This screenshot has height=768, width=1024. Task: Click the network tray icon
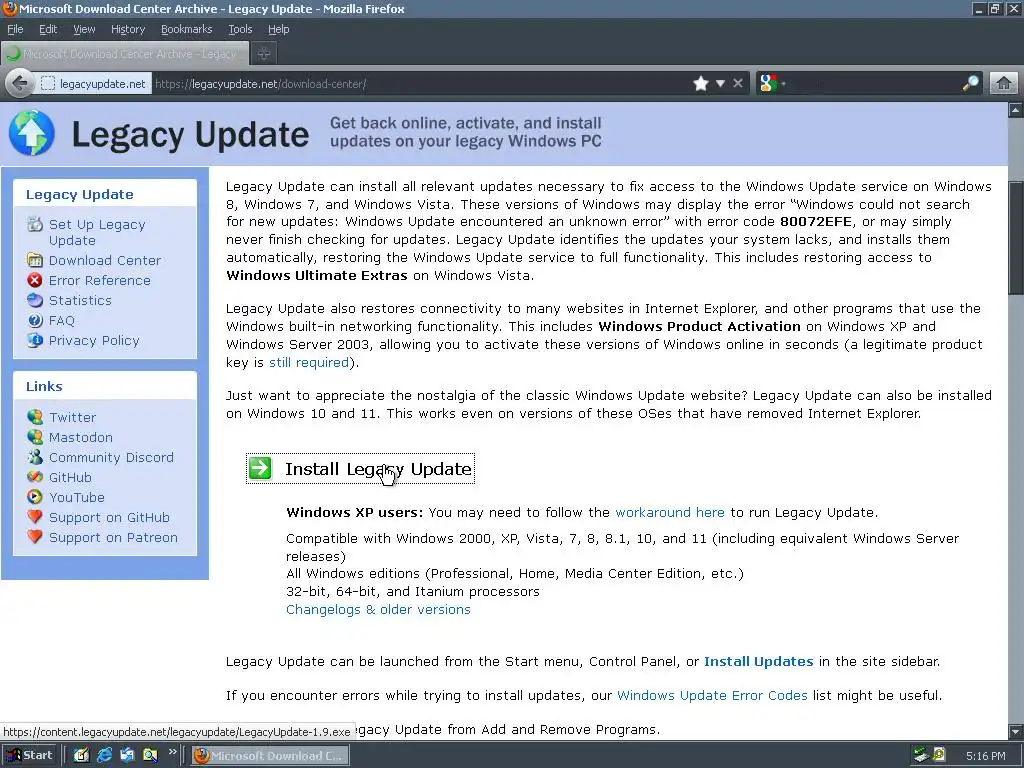point(921,755)
